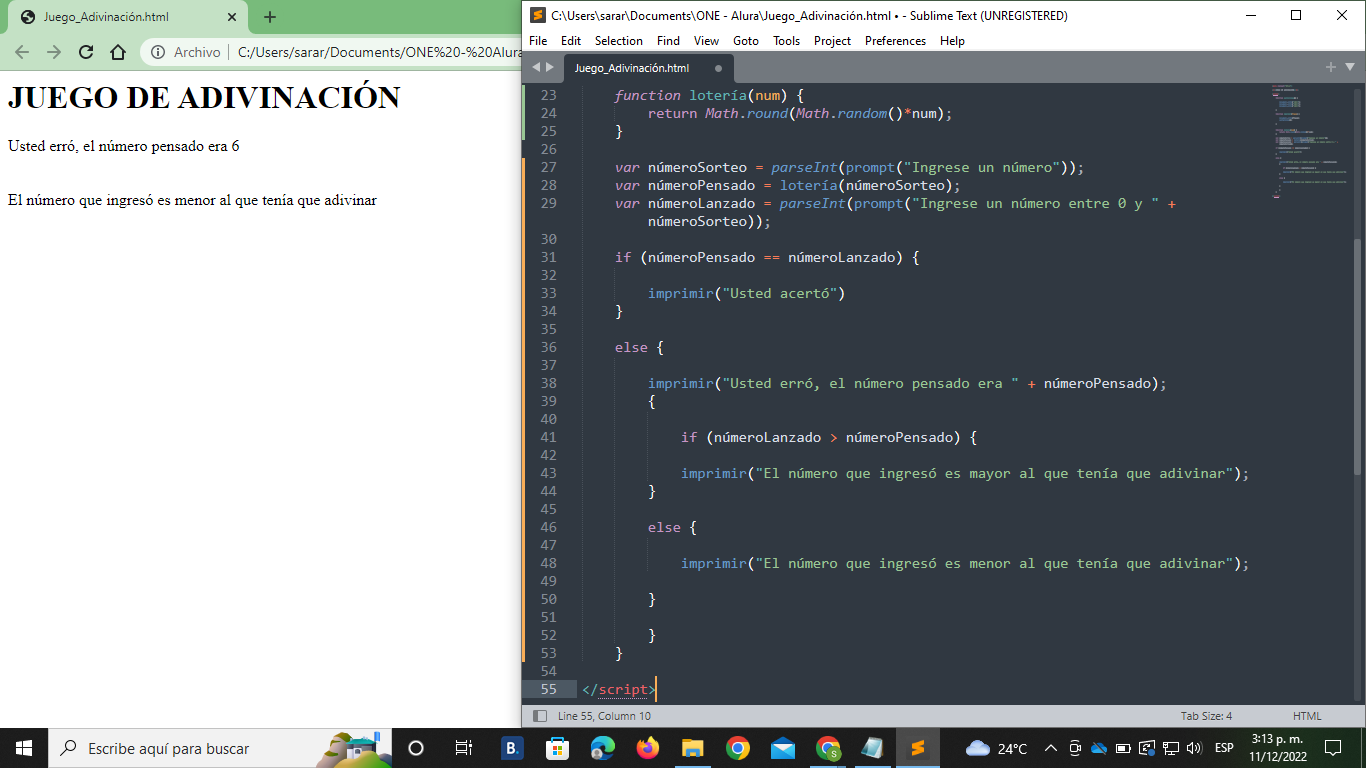Open the volume control in the tray
This screenshot has height=768, width=1366.
[x=1193, y=748]
